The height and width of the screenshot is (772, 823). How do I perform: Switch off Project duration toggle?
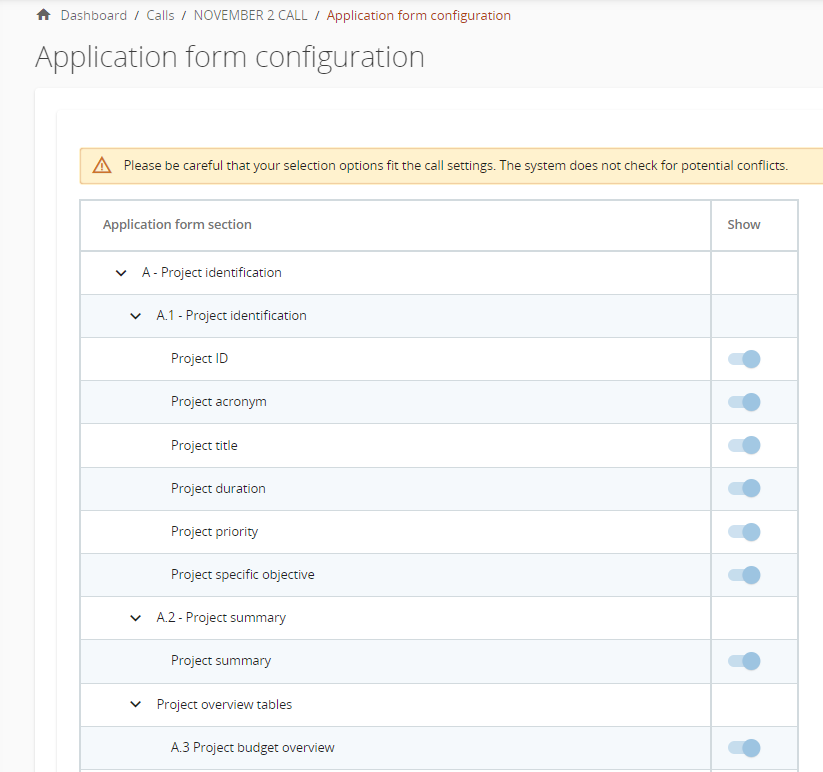pyautogui.click(x=744, y=489)
